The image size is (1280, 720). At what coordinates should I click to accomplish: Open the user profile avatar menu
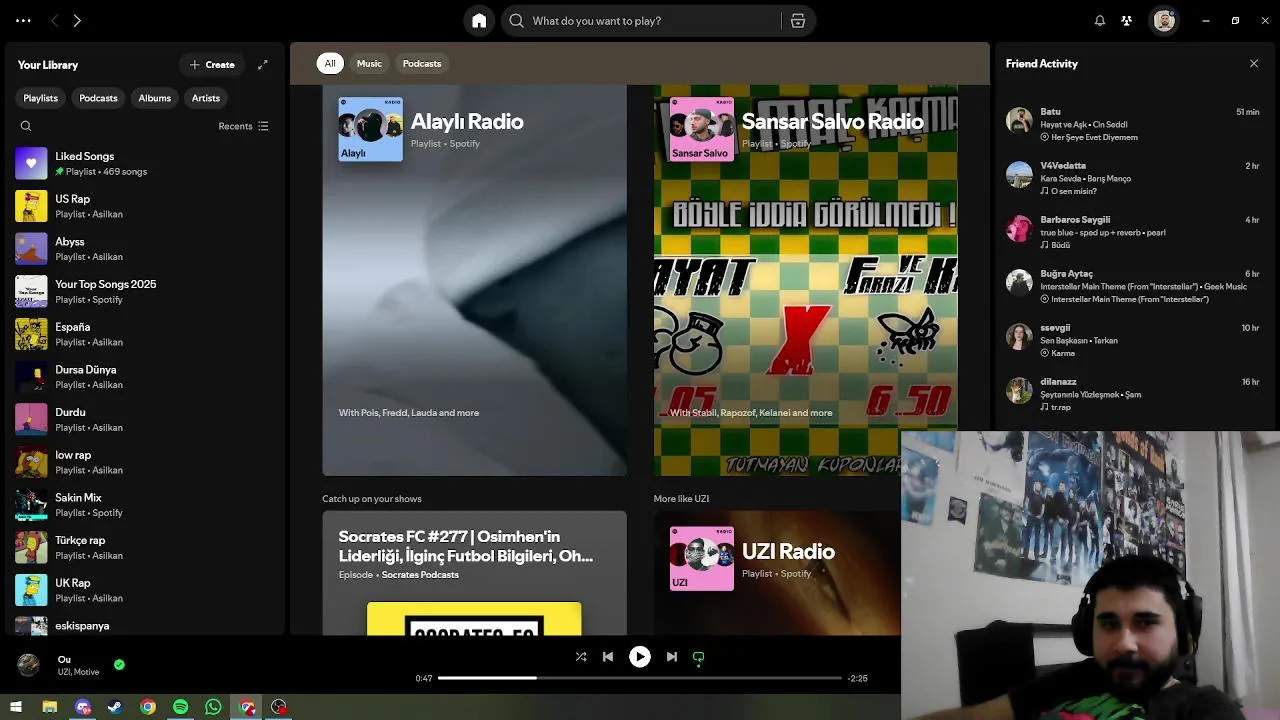coord(1164,21)
